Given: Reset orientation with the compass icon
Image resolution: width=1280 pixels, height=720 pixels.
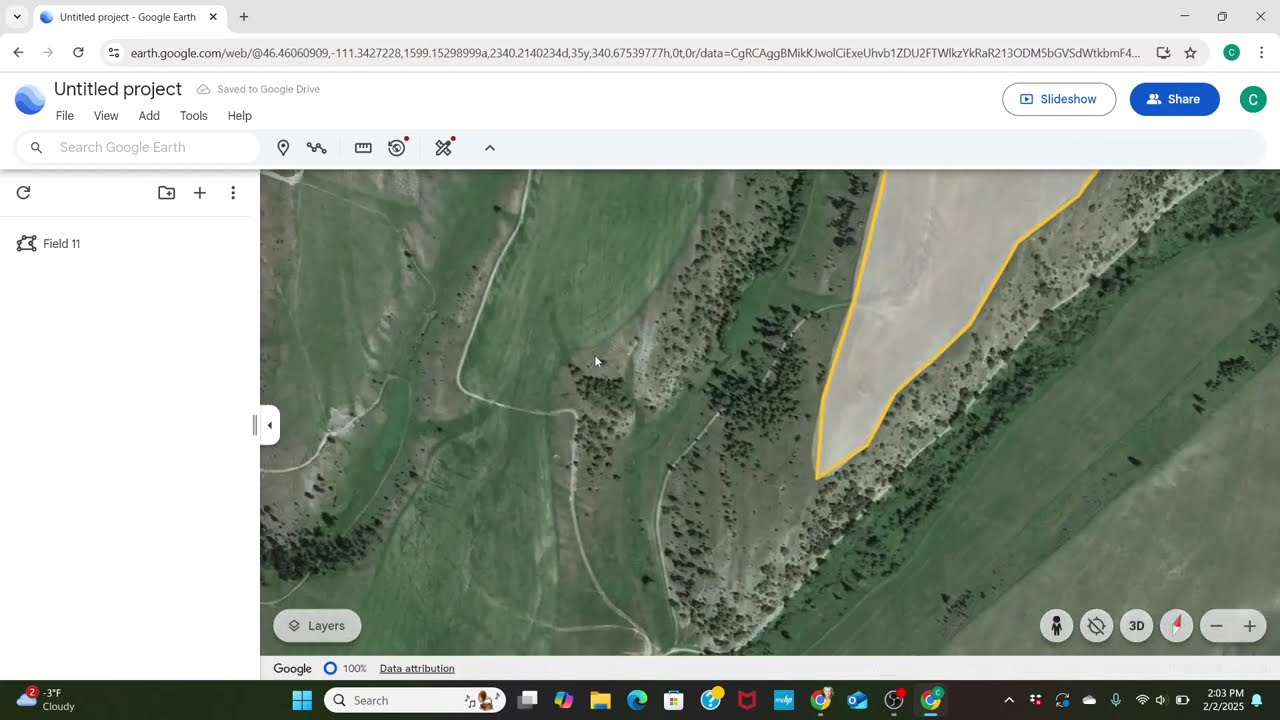Looking at the screenshot, I should pos(1176,626).
